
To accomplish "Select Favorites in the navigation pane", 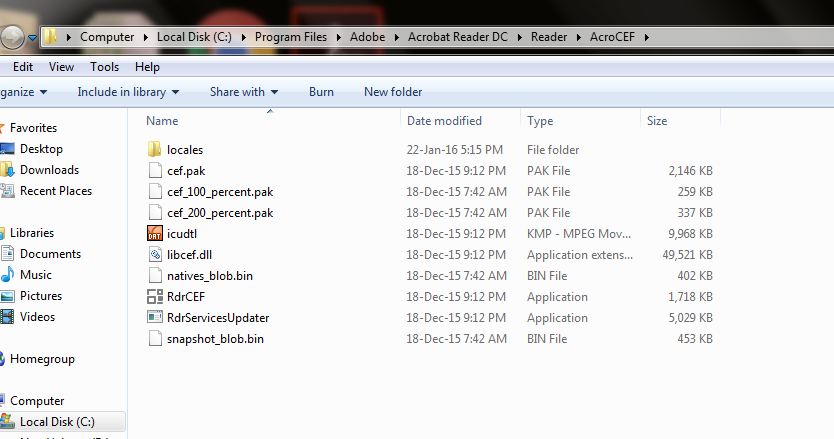I will point(33,128).
